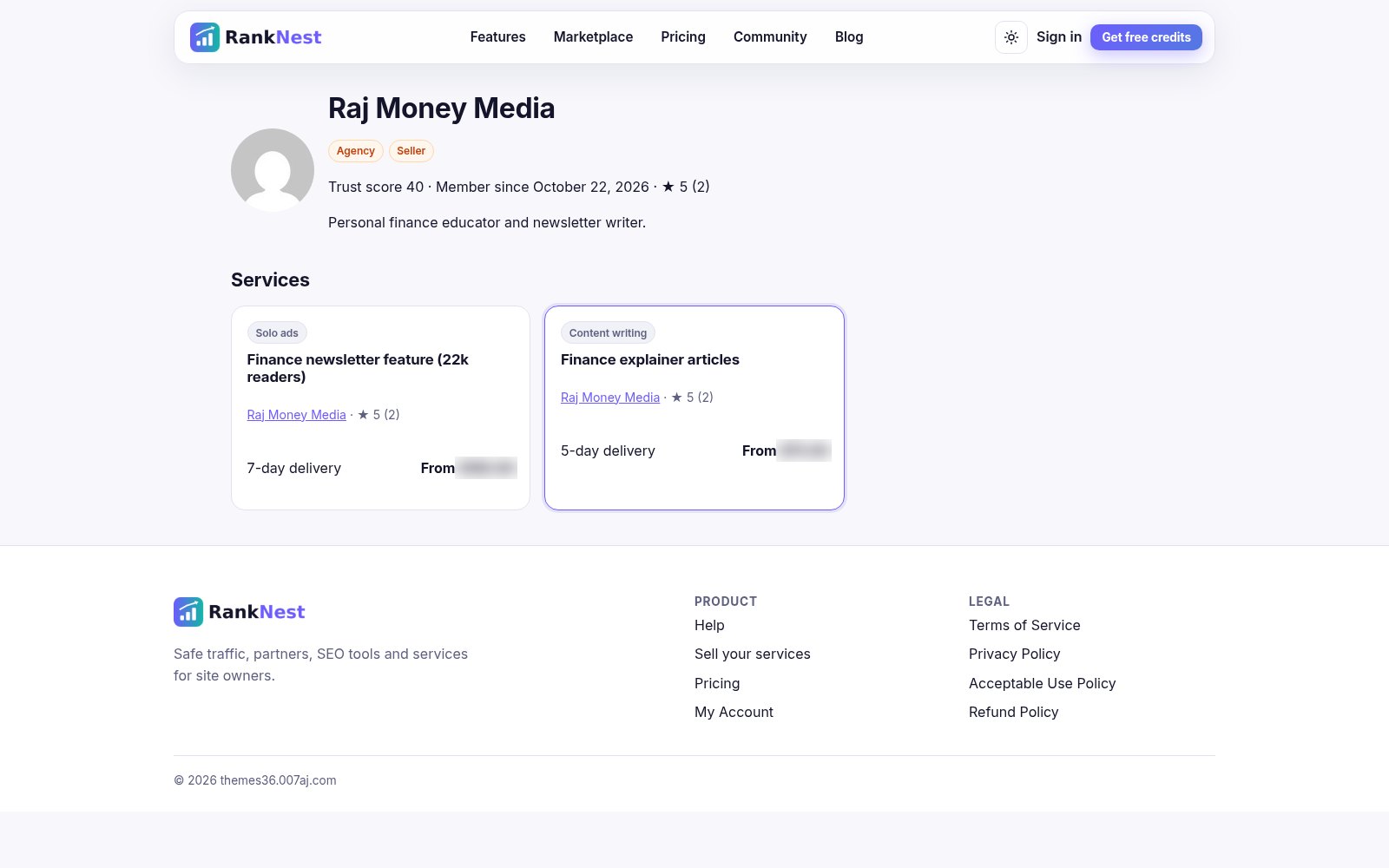Viewport: 1389px width, 868px height.
Task: Click the footer RankNest logo
Action: coord(240,612)
